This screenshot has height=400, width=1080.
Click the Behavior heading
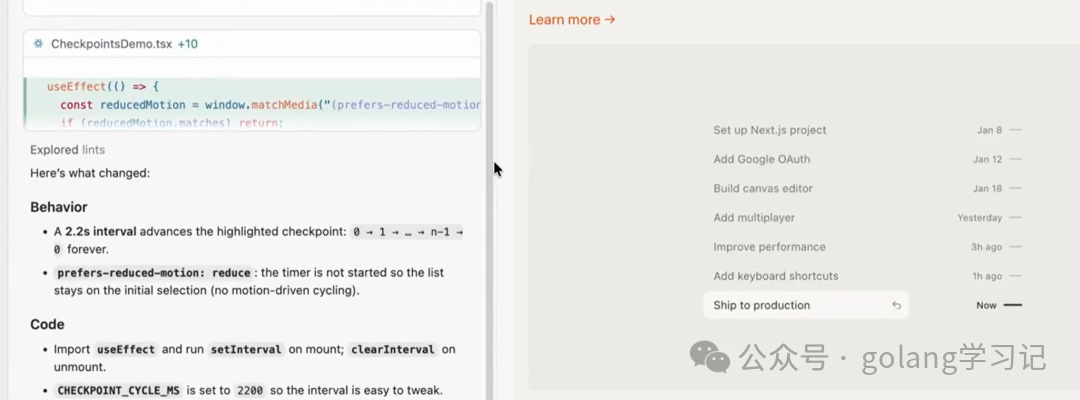[x=59, y=207]
